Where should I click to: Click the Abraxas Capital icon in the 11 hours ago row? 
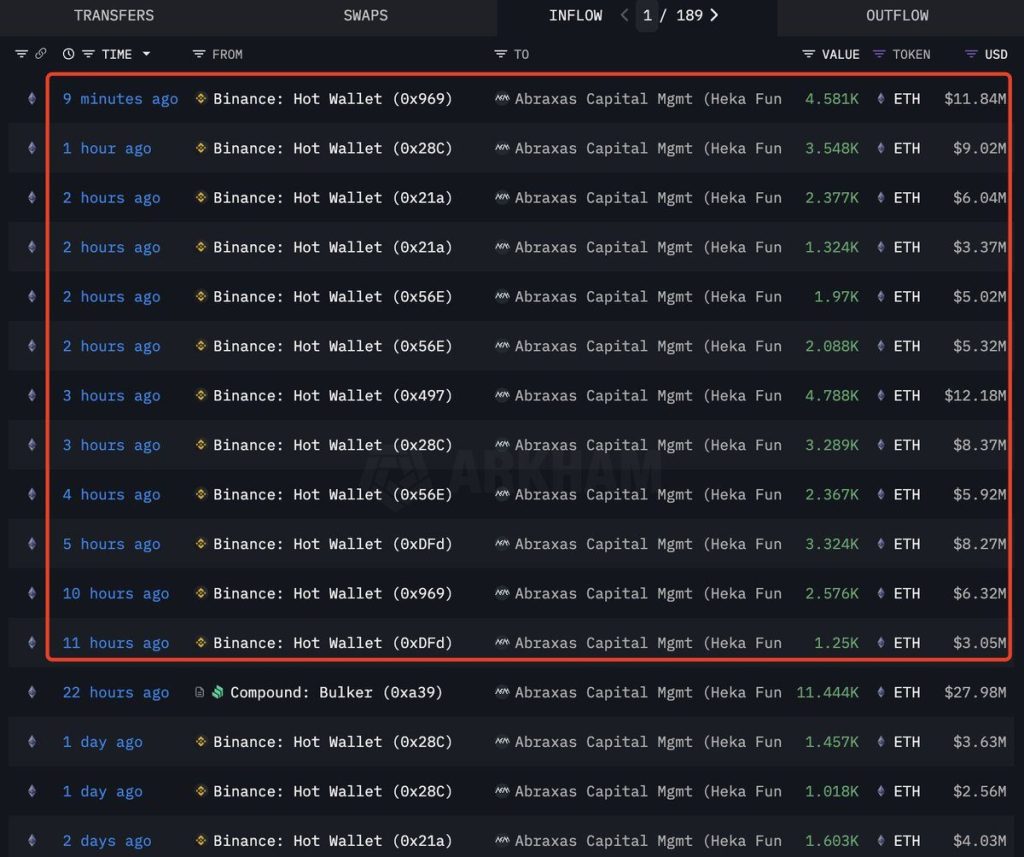502,643
